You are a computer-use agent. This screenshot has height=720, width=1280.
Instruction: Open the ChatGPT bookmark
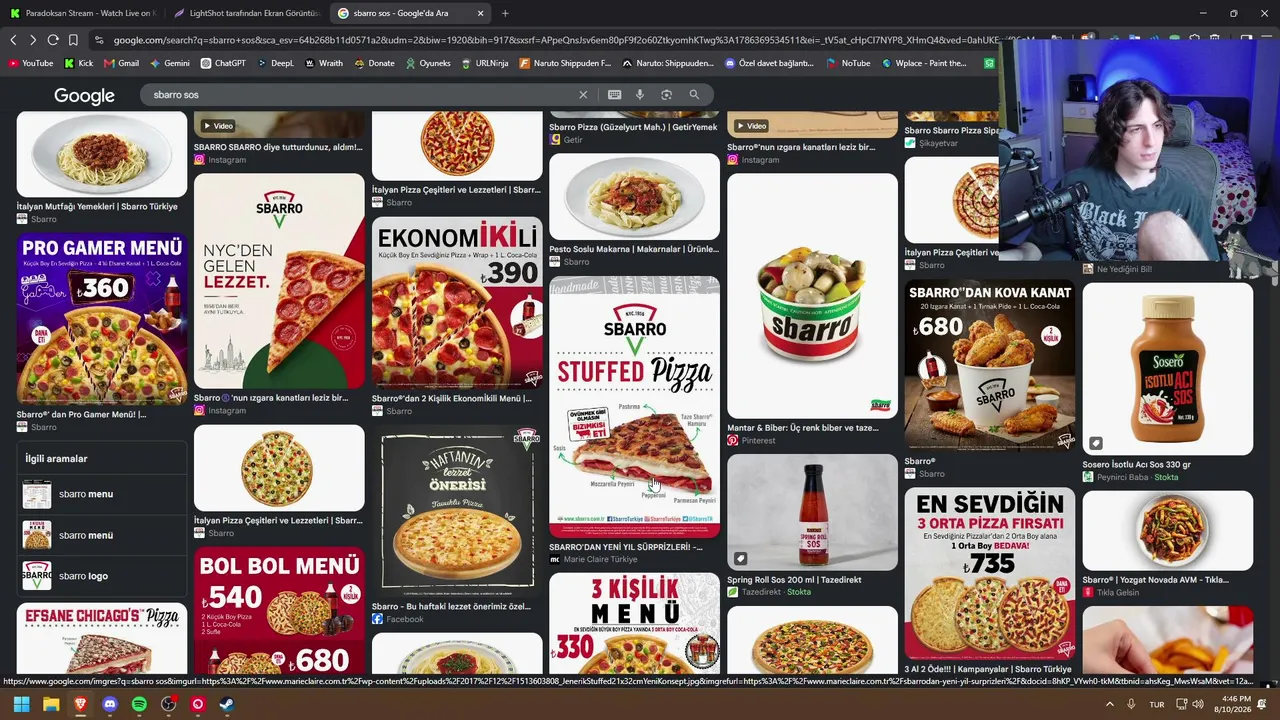click(223, 63)
